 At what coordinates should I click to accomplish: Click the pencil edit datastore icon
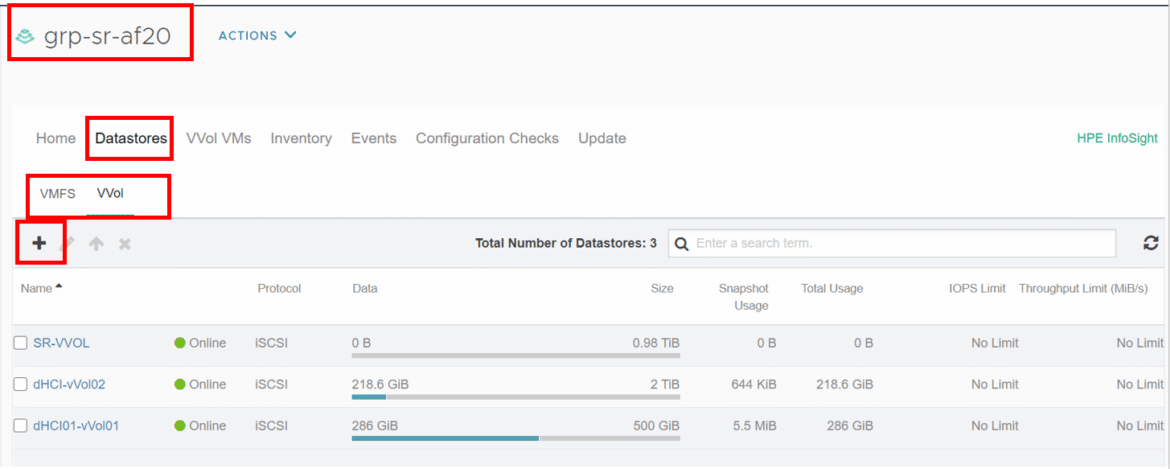(x=68, y=244)
